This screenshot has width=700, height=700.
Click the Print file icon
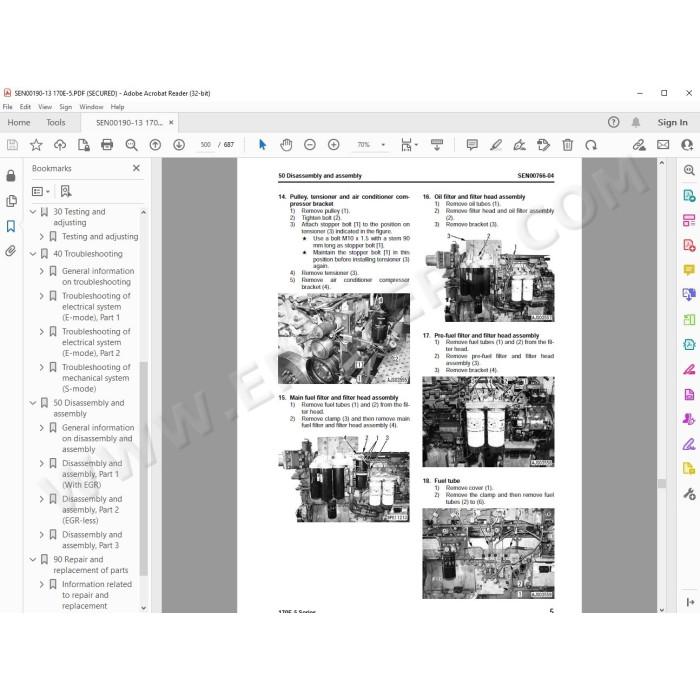[x=107, y=145]
